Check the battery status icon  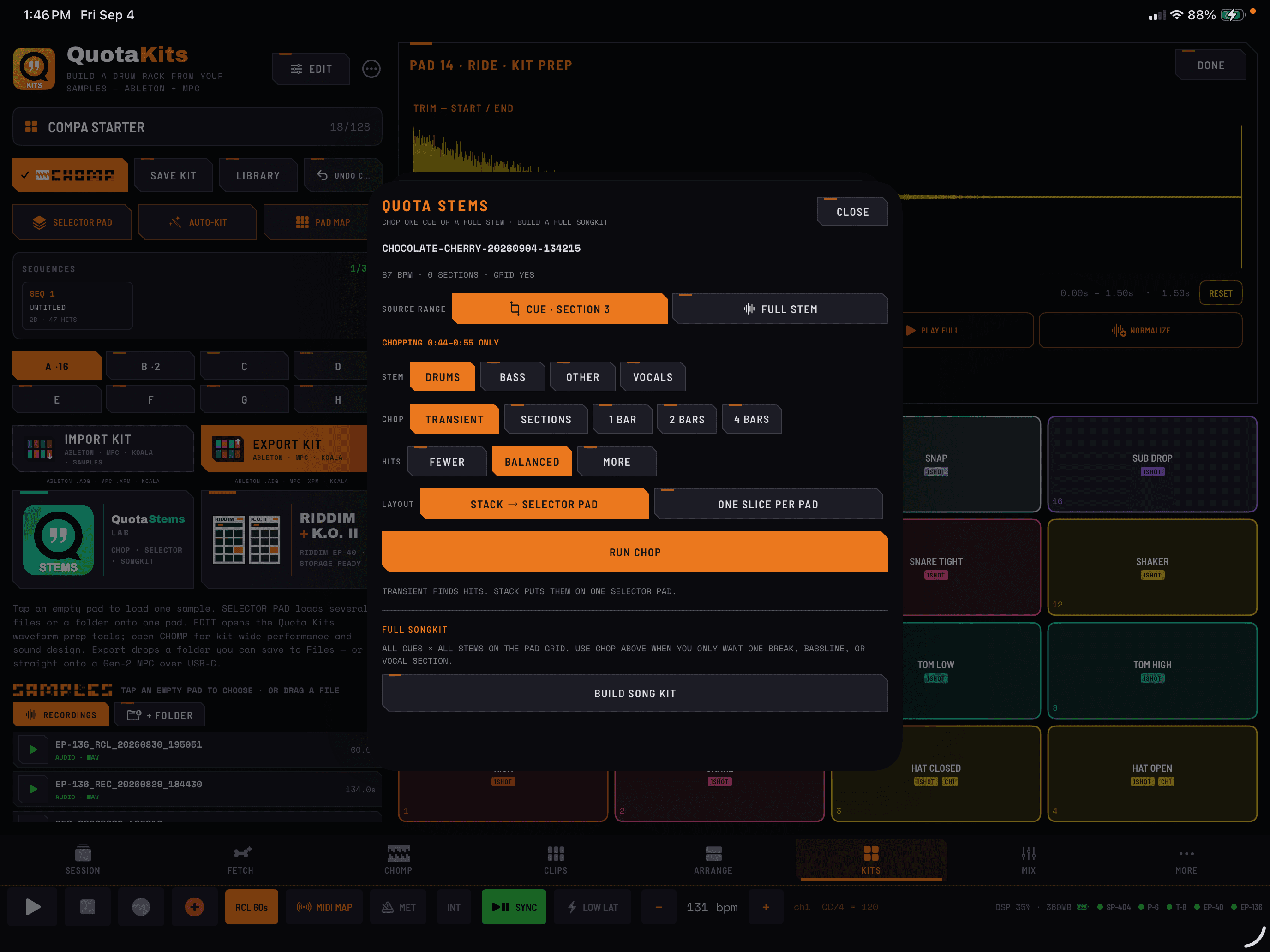(x=1232, y=15)
